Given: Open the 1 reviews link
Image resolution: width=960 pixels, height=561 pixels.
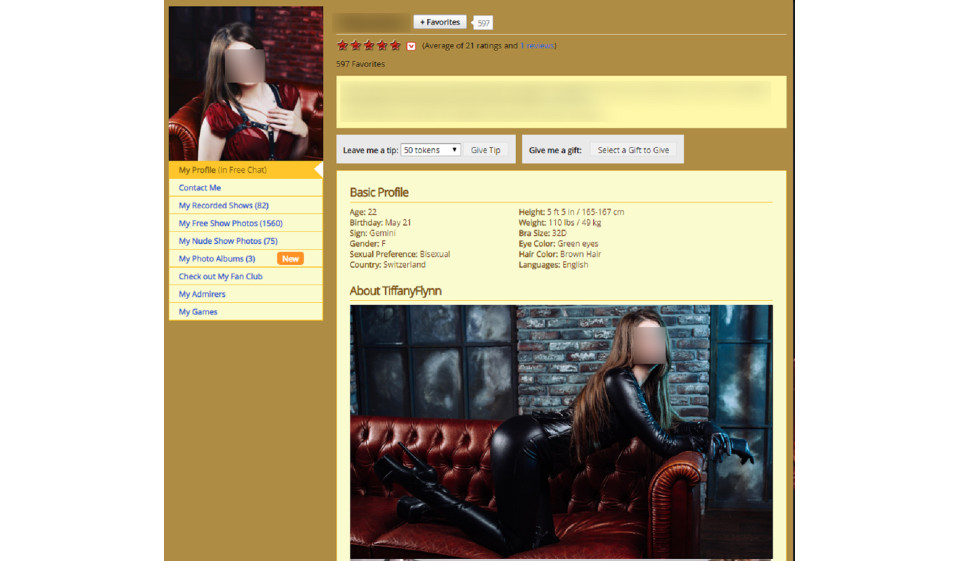Looking at the screenshot, I should 538,46.
